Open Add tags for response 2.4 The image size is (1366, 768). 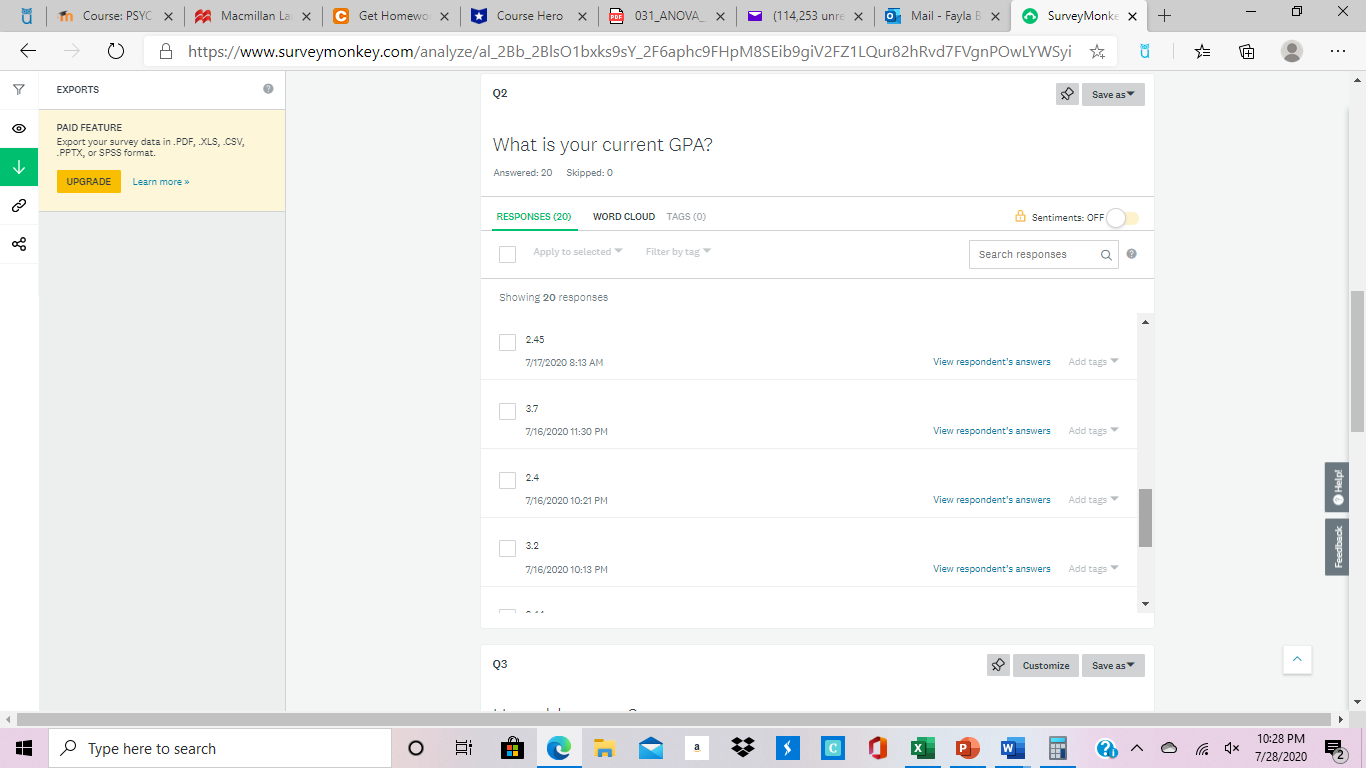click(x=1093, y=500)
